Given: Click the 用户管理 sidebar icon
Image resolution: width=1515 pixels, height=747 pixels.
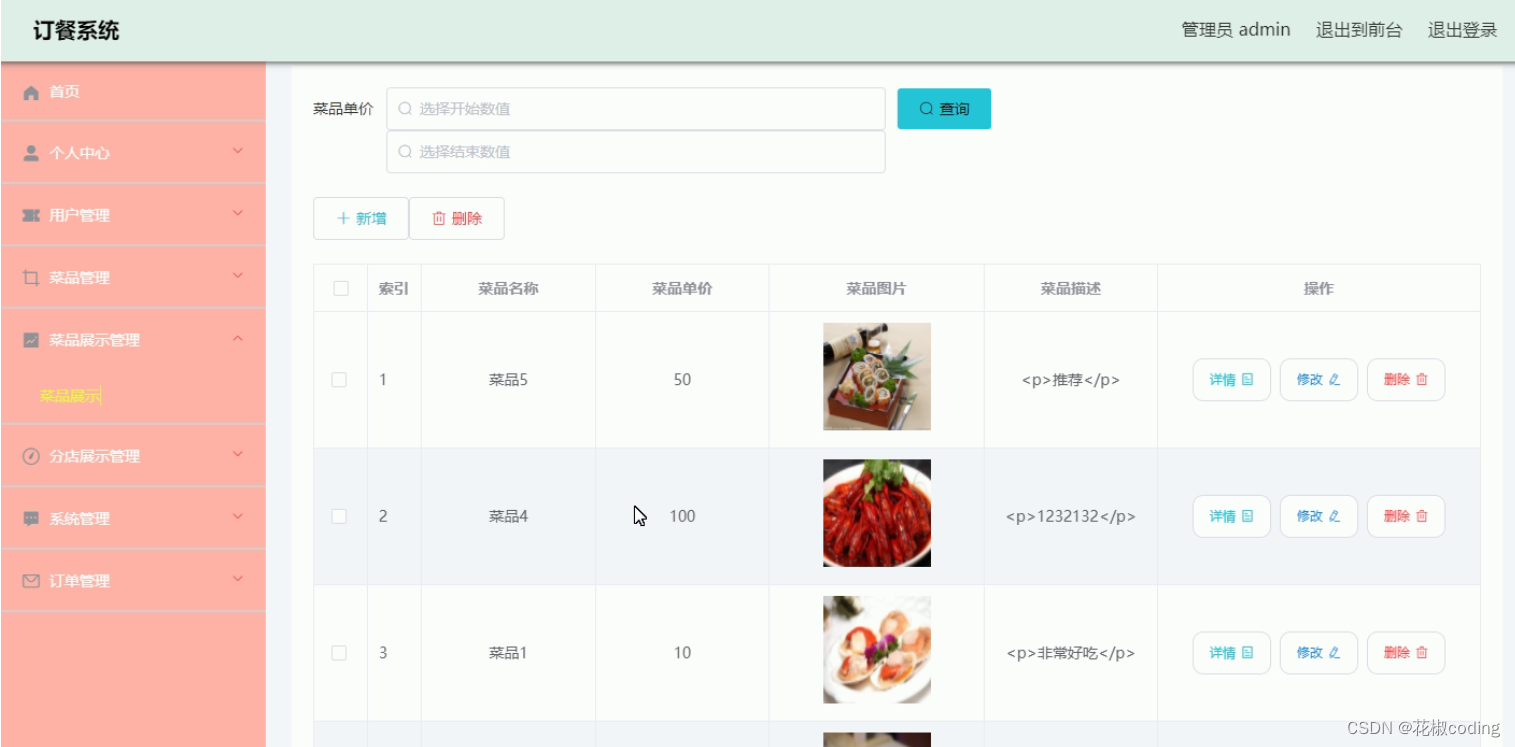Looking at the screenshot, I should click(30, 215).
